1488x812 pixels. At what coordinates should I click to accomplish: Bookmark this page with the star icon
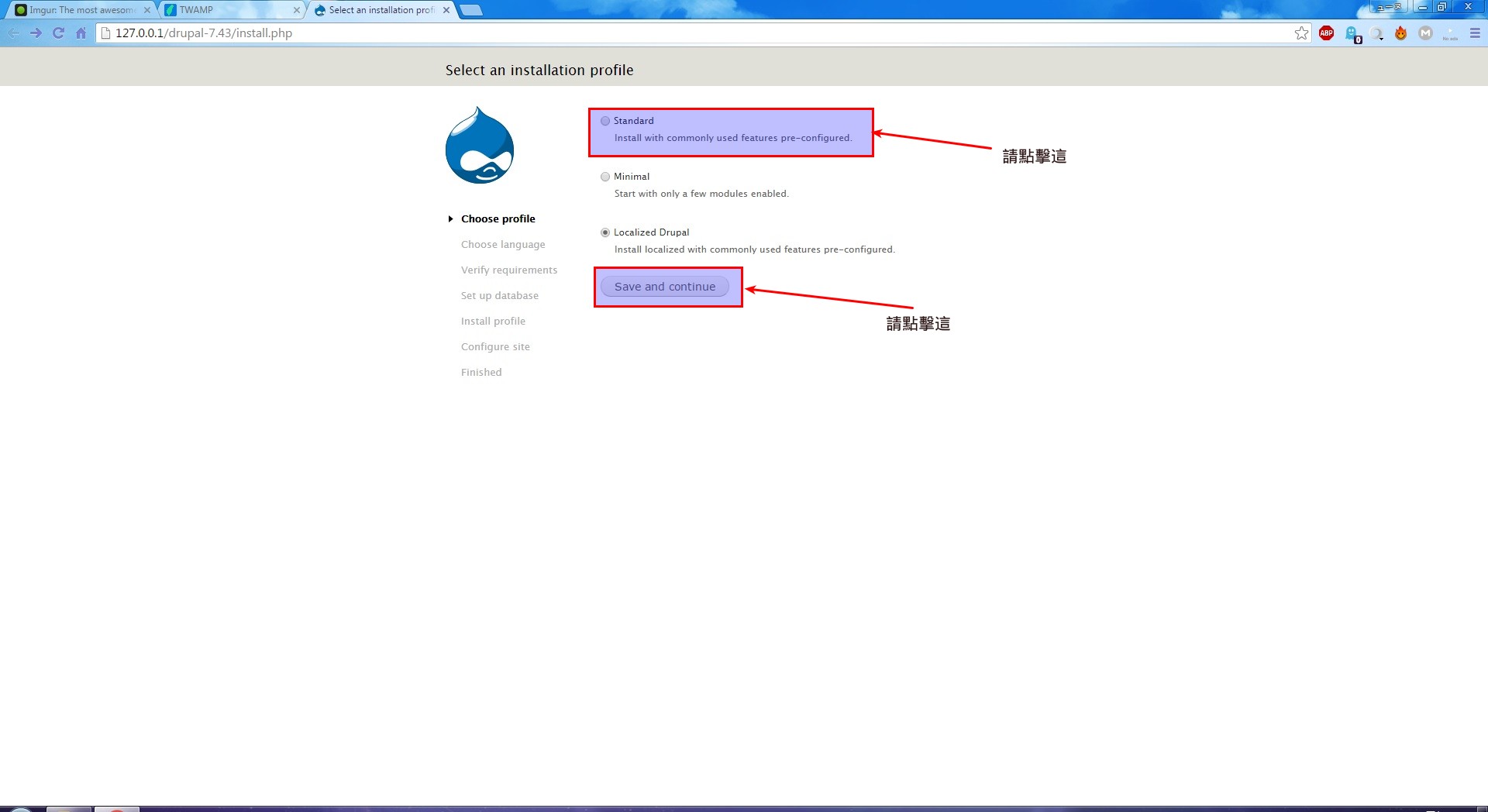coord(1301,33)
